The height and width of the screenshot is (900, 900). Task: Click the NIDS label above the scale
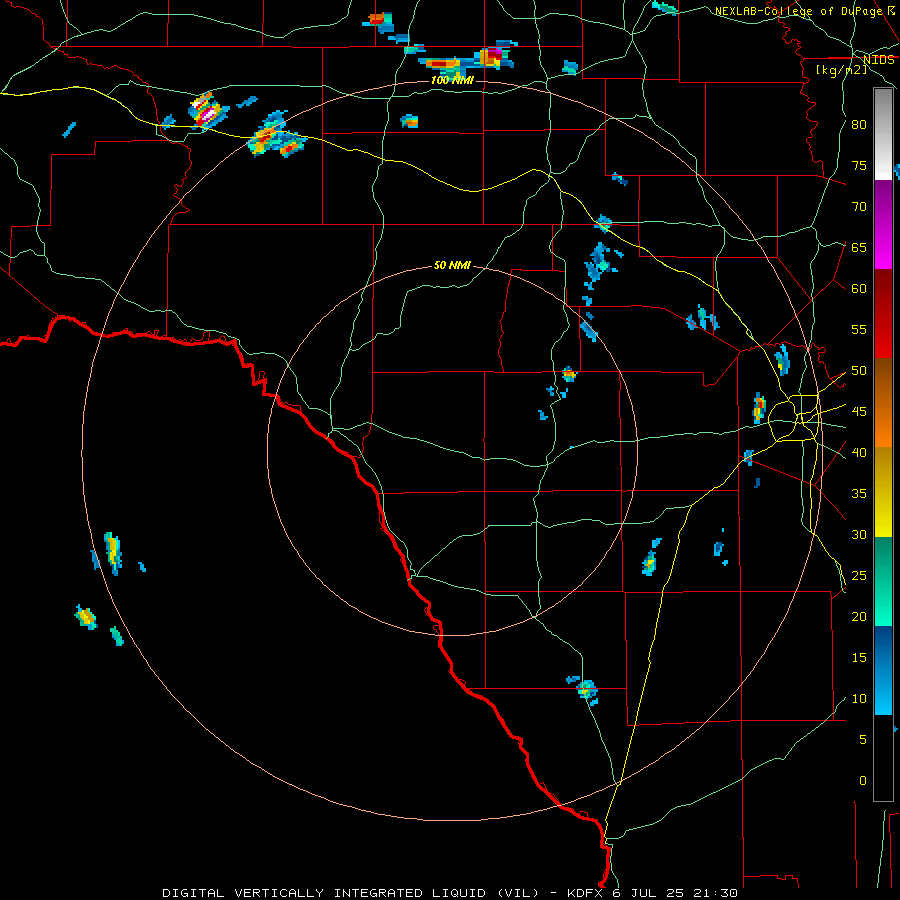[x=879, y=60]
